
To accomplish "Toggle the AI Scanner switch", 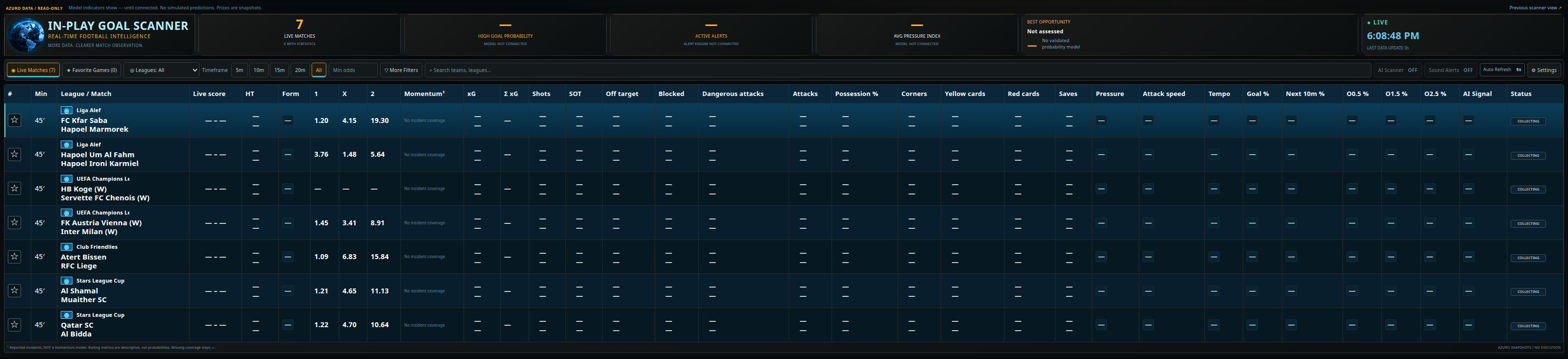I will point(1397,70).
